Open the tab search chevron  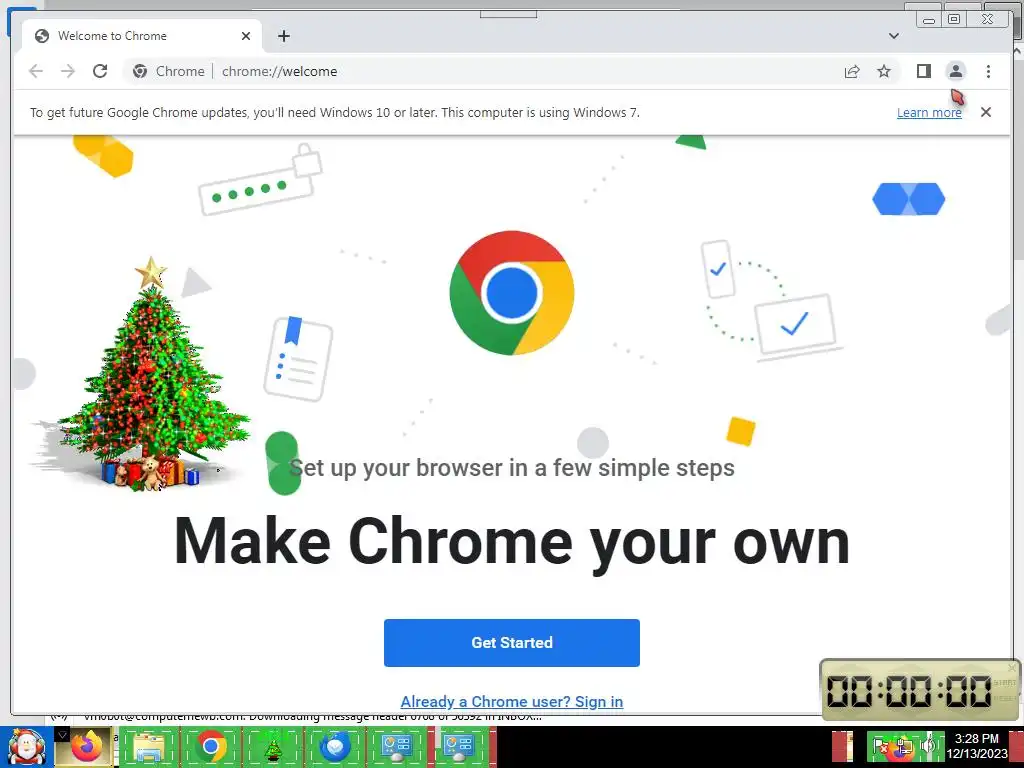(x=894, y=36)
